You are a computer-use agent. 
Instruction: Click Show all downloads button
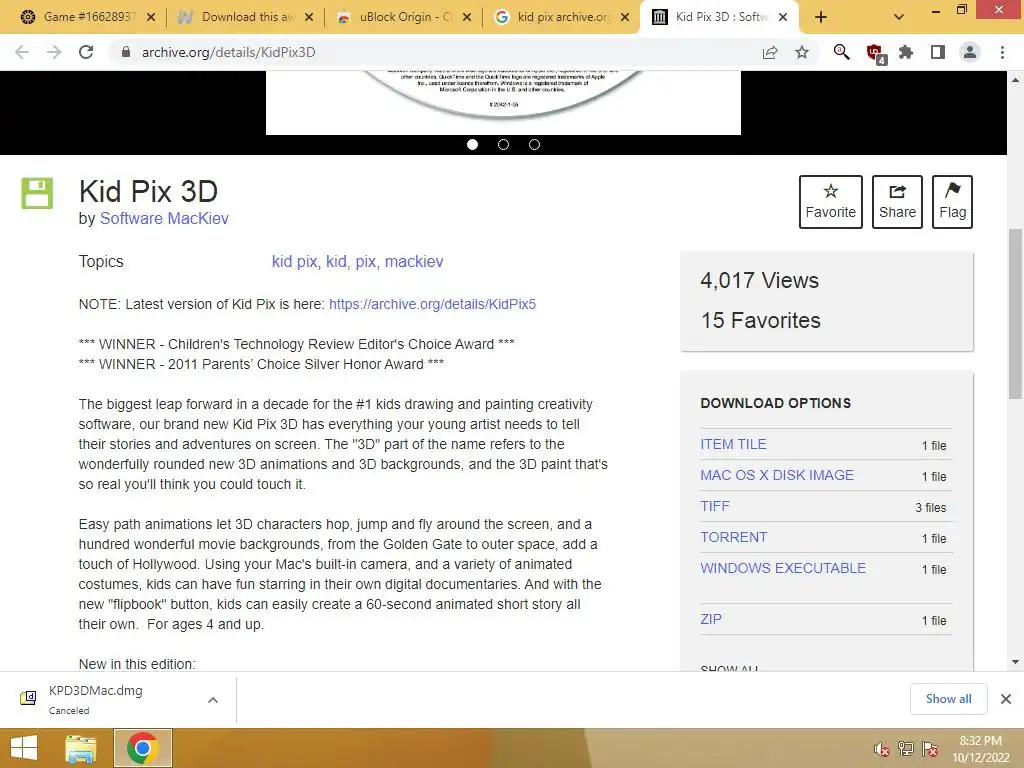[948, 699]
